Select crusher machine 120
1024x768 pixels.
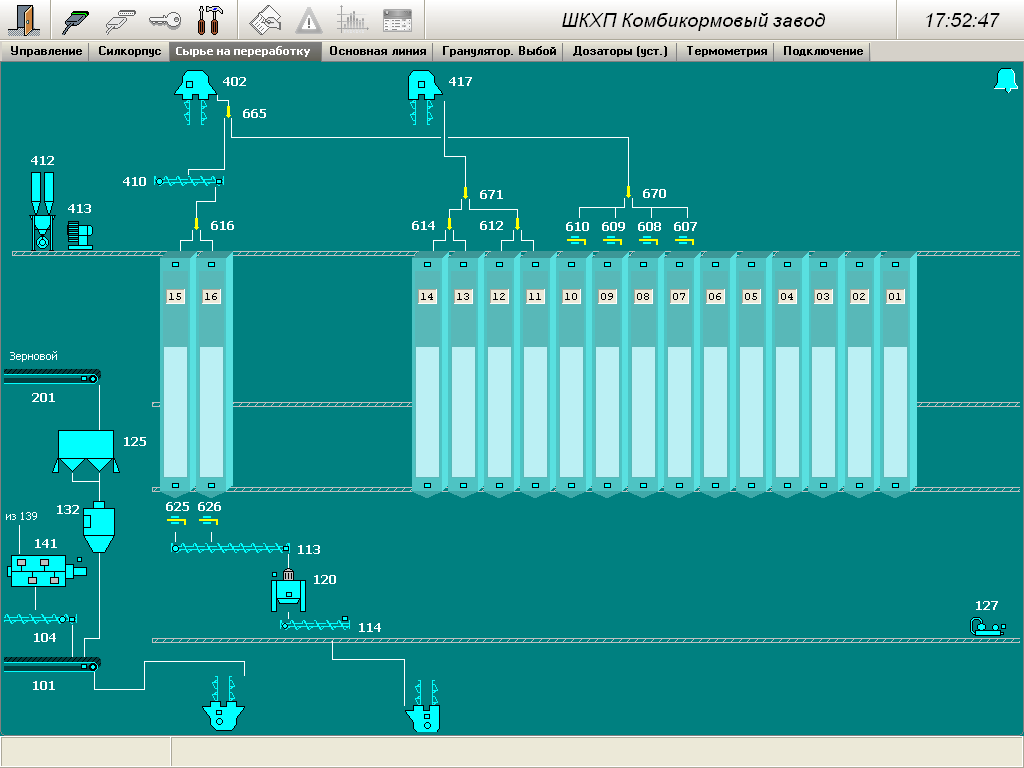(x=289, y=591)
